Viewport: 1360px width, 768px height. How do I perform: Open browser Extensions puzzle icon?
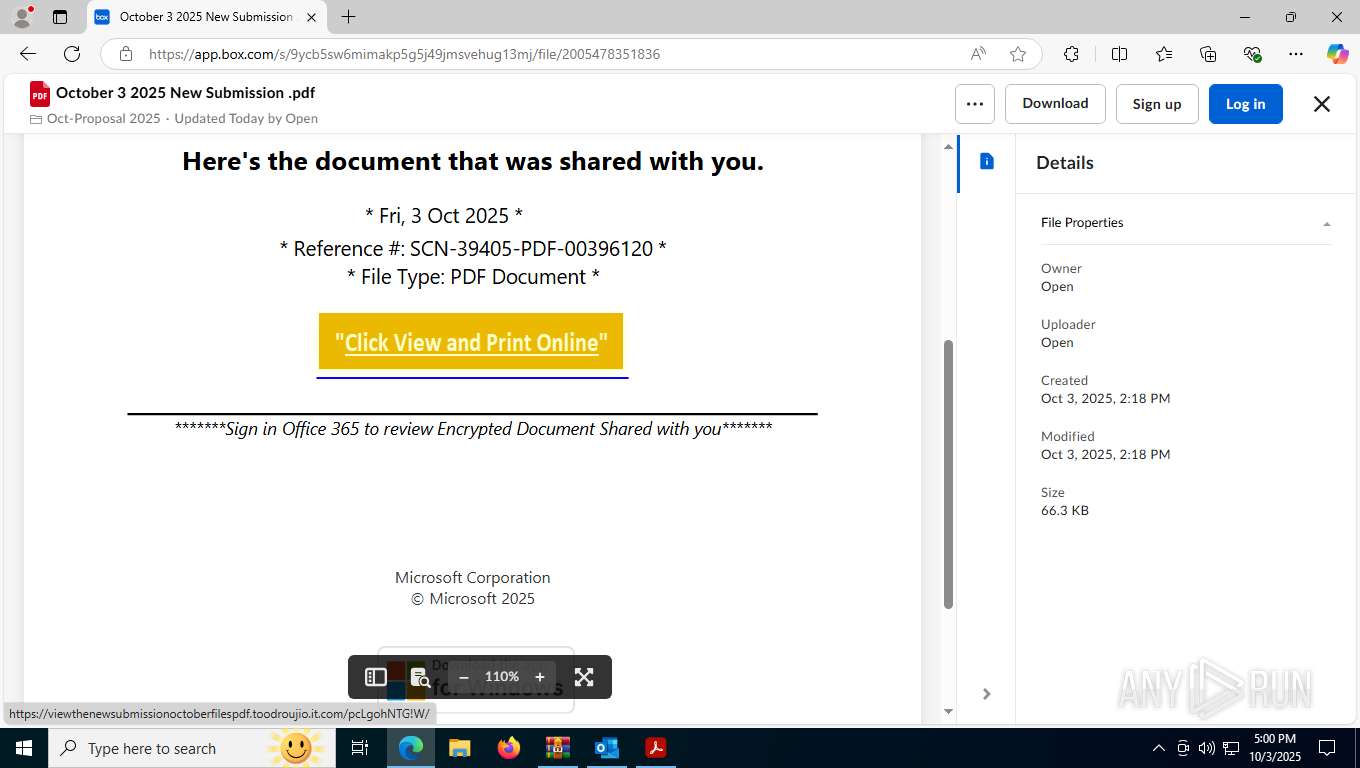[1071, 54]
